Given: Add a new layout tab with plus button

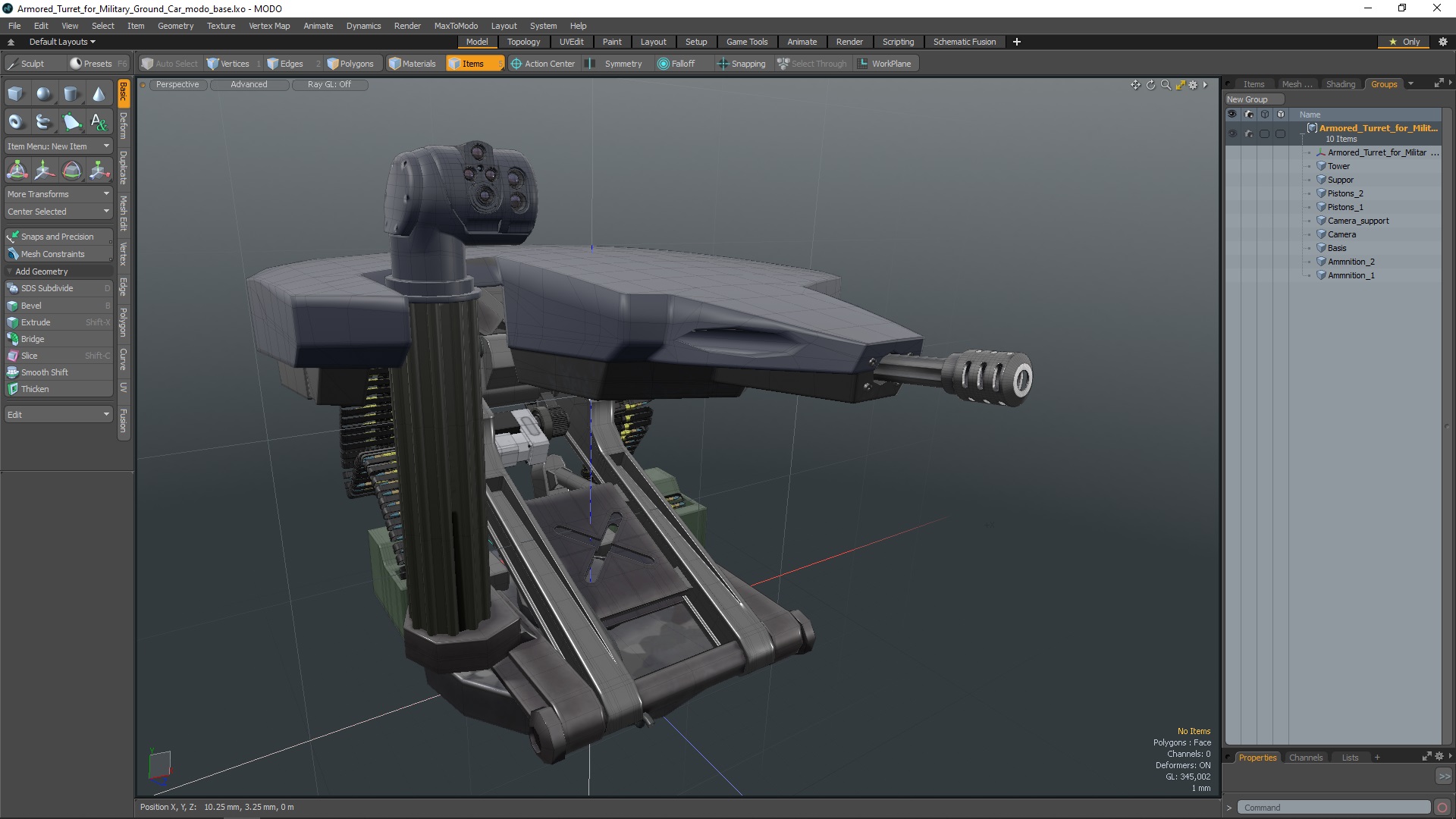Looking at the screenshot, I should (x=1016, y=42).
